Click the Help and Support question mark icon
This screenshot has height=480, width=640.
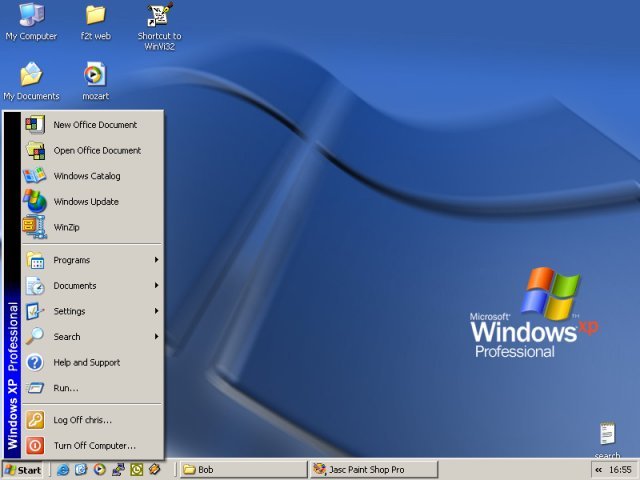click(x=35, y=362)
